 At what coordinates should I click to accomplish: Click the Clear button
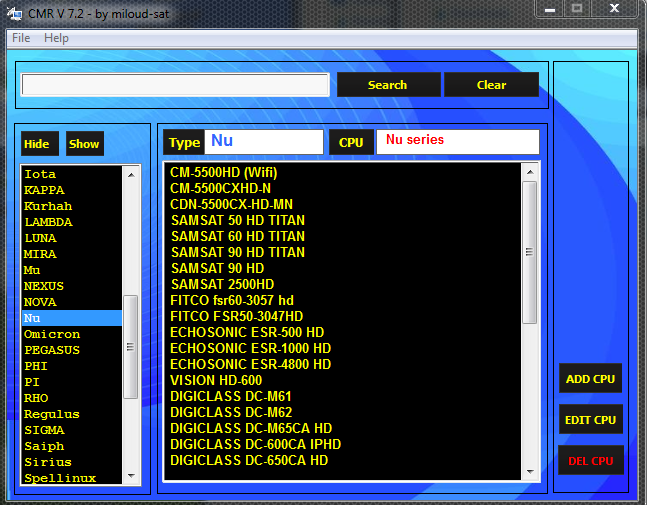[x=491, y=85]
